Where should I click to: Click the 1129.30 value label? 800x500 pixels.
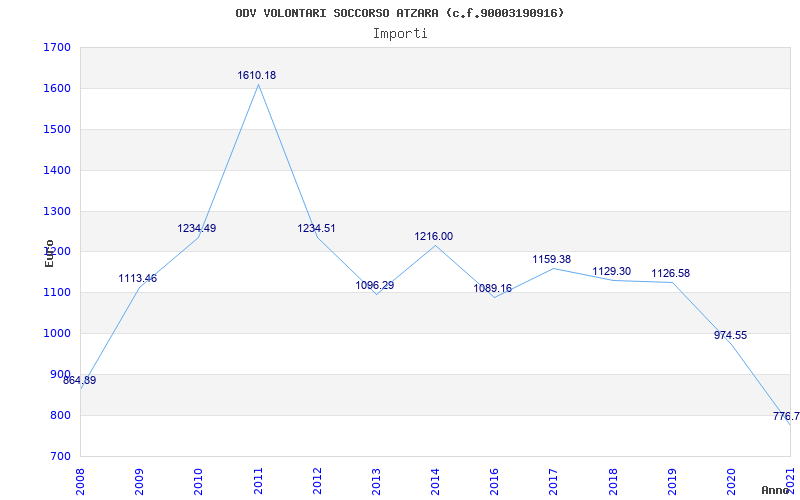pyautogui.click(x=611, y=271)
